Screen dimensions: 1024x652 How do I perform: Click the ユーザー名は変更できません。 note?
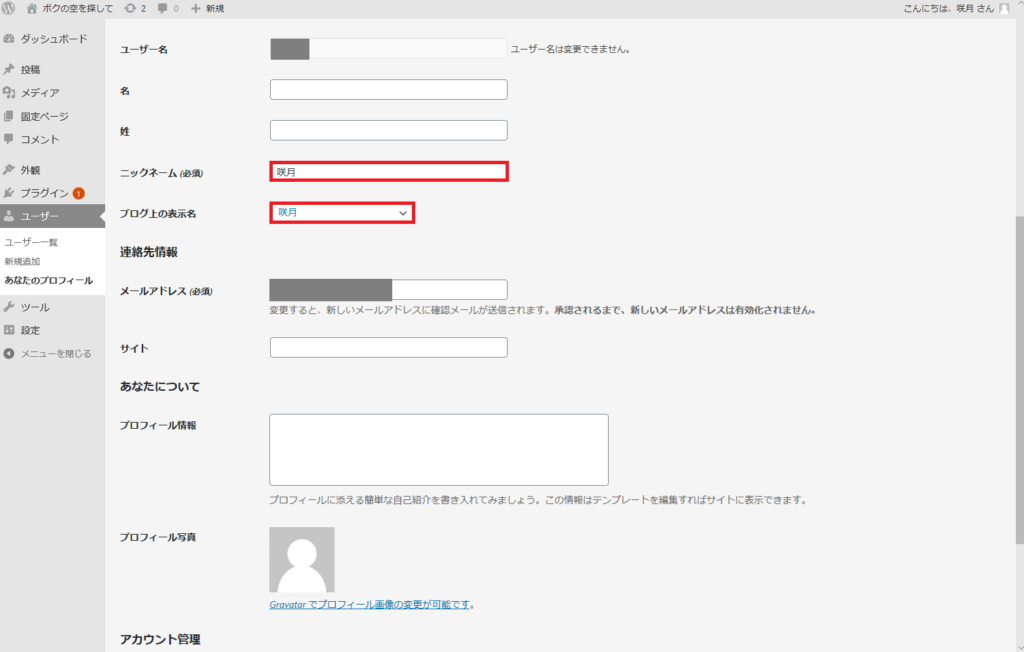(x=570, y=49)
